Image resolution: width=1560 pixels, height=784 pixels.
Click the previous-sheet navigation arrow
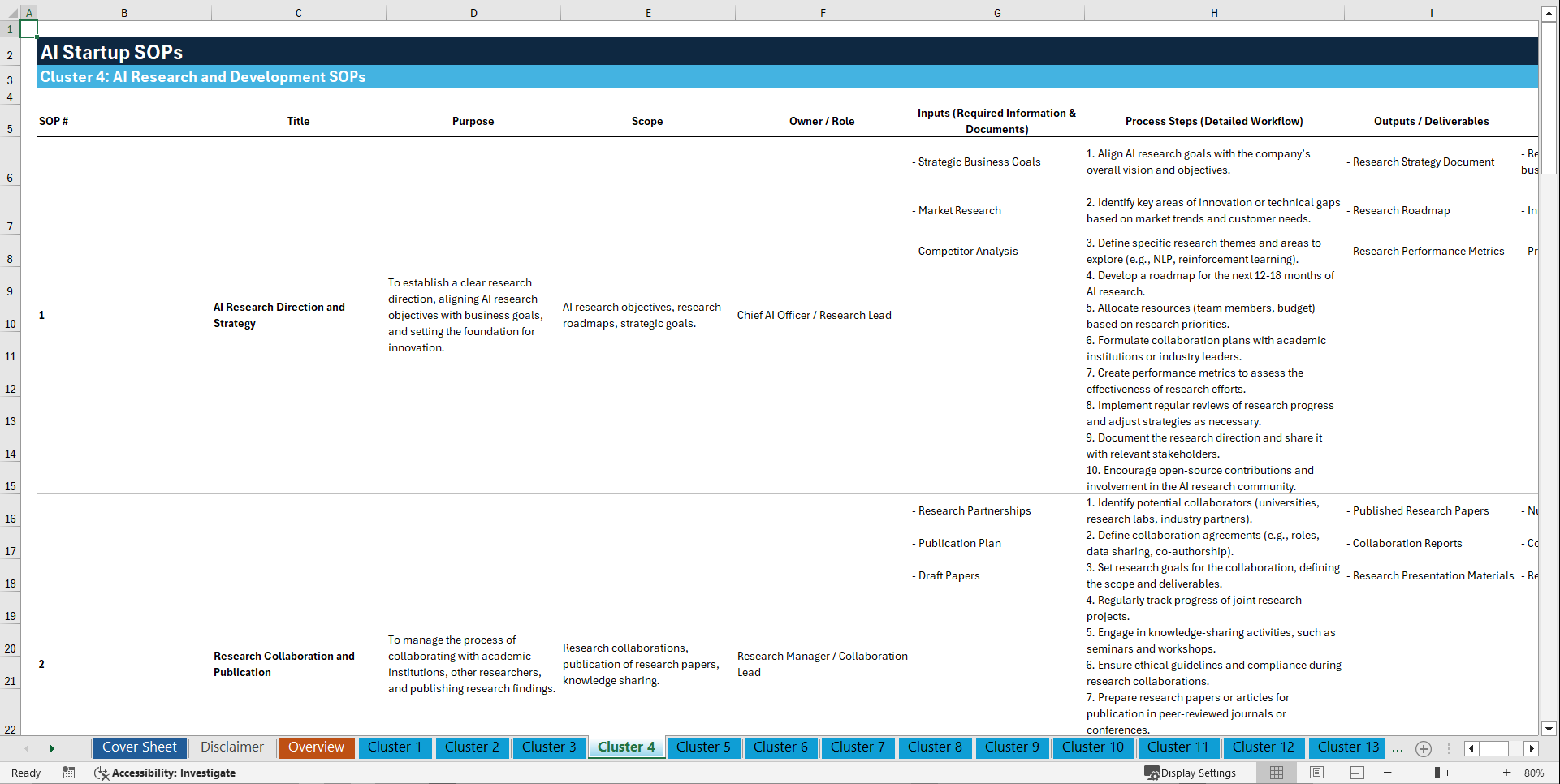27,748
